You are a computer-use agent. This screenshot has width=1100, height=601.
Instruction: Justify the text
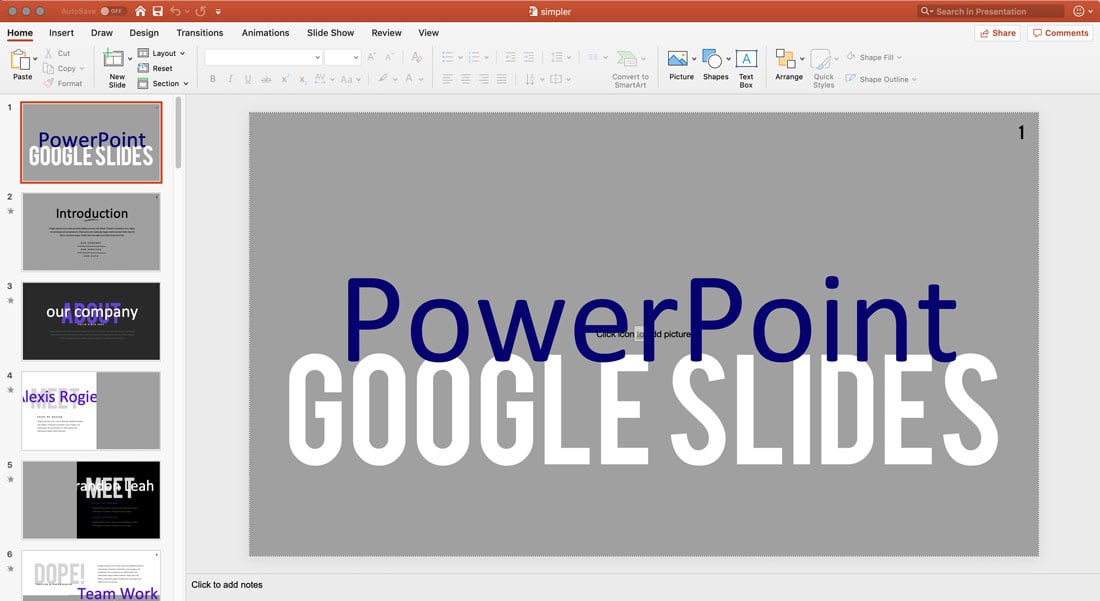pyautogui.click(x=502, y=79)
